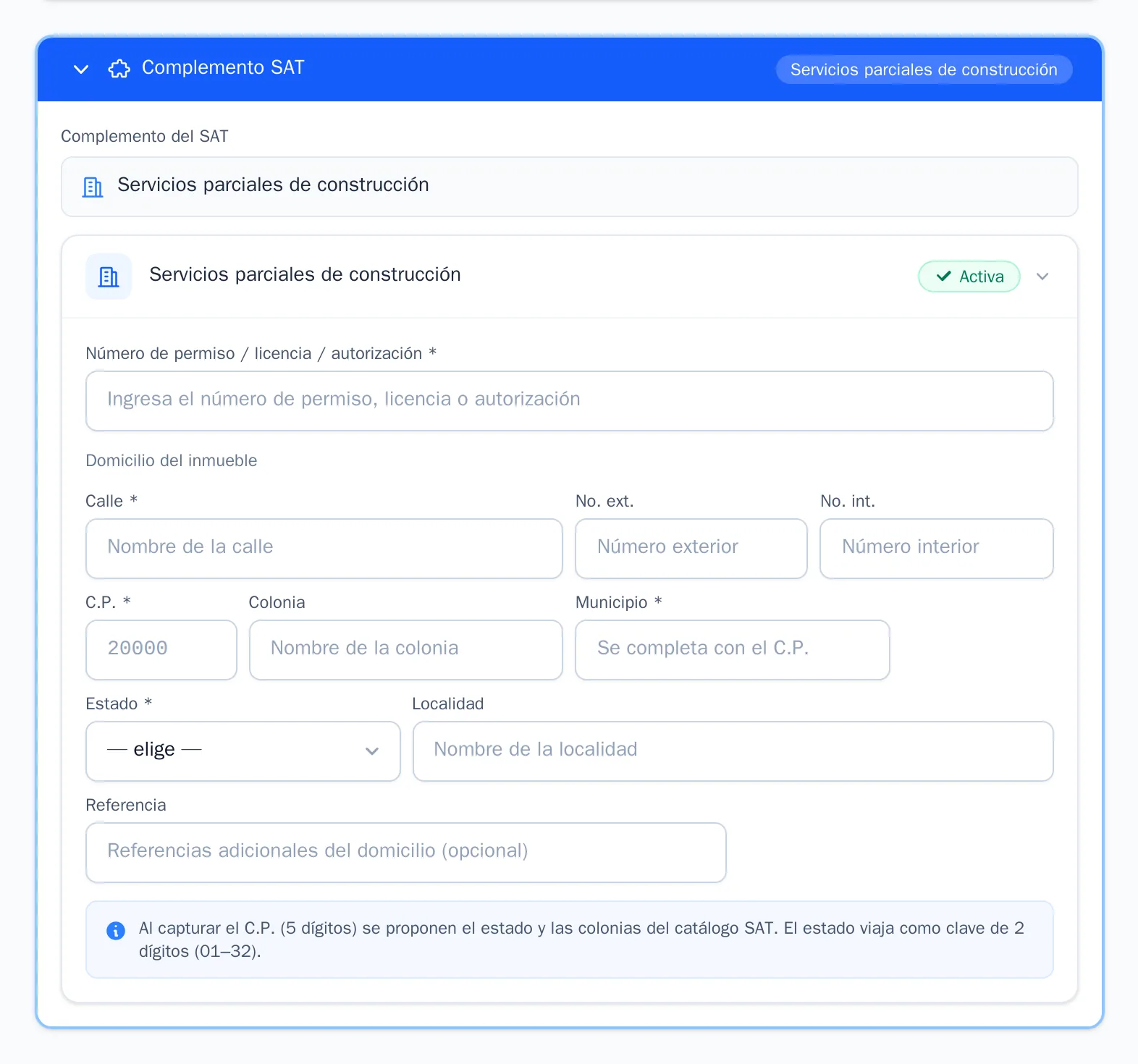Click the 'Complemento SAT' header title
This screenshot has width=1138, height=1064.
(x=223, y=67)
